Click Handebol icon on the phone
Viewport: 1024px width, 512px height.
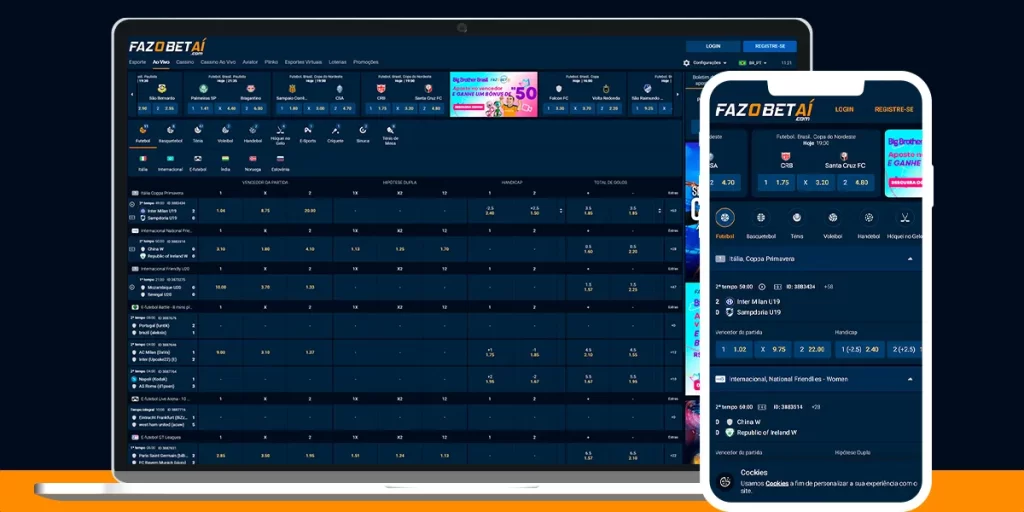[x=869, y=217]
